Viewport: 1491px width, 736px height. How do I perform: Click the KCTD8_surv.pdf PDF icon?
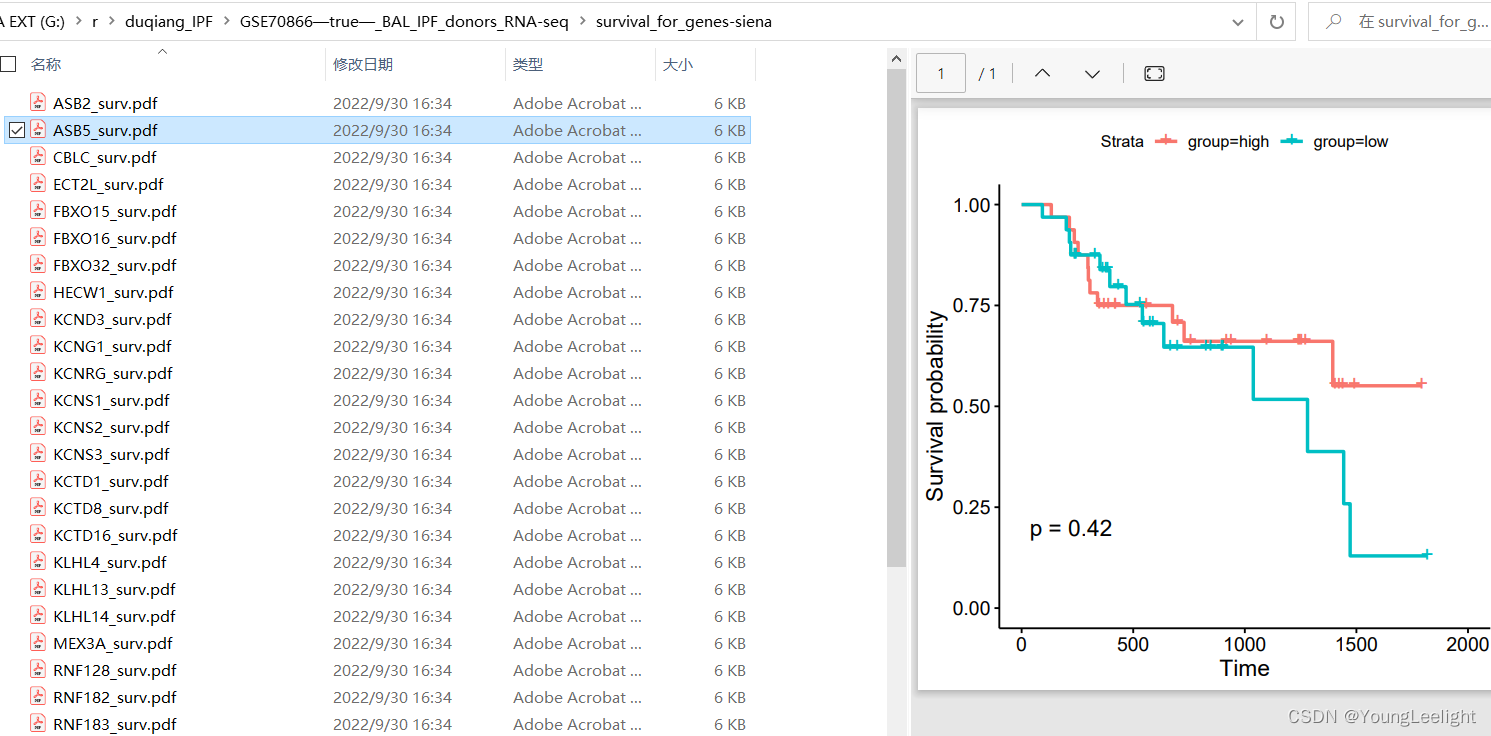(38, 508)
